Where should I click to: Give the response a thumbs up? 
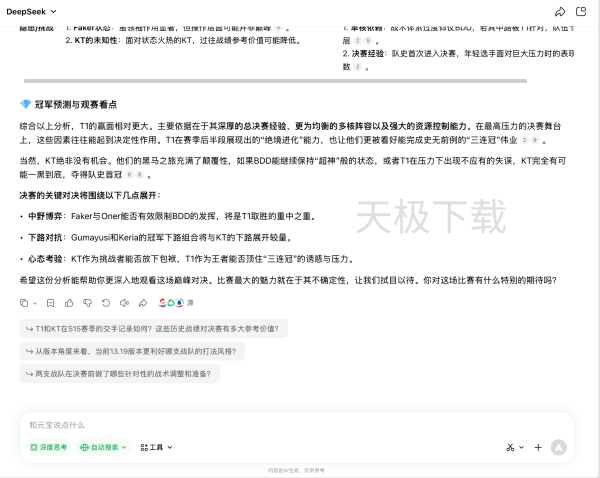point(69,302)
